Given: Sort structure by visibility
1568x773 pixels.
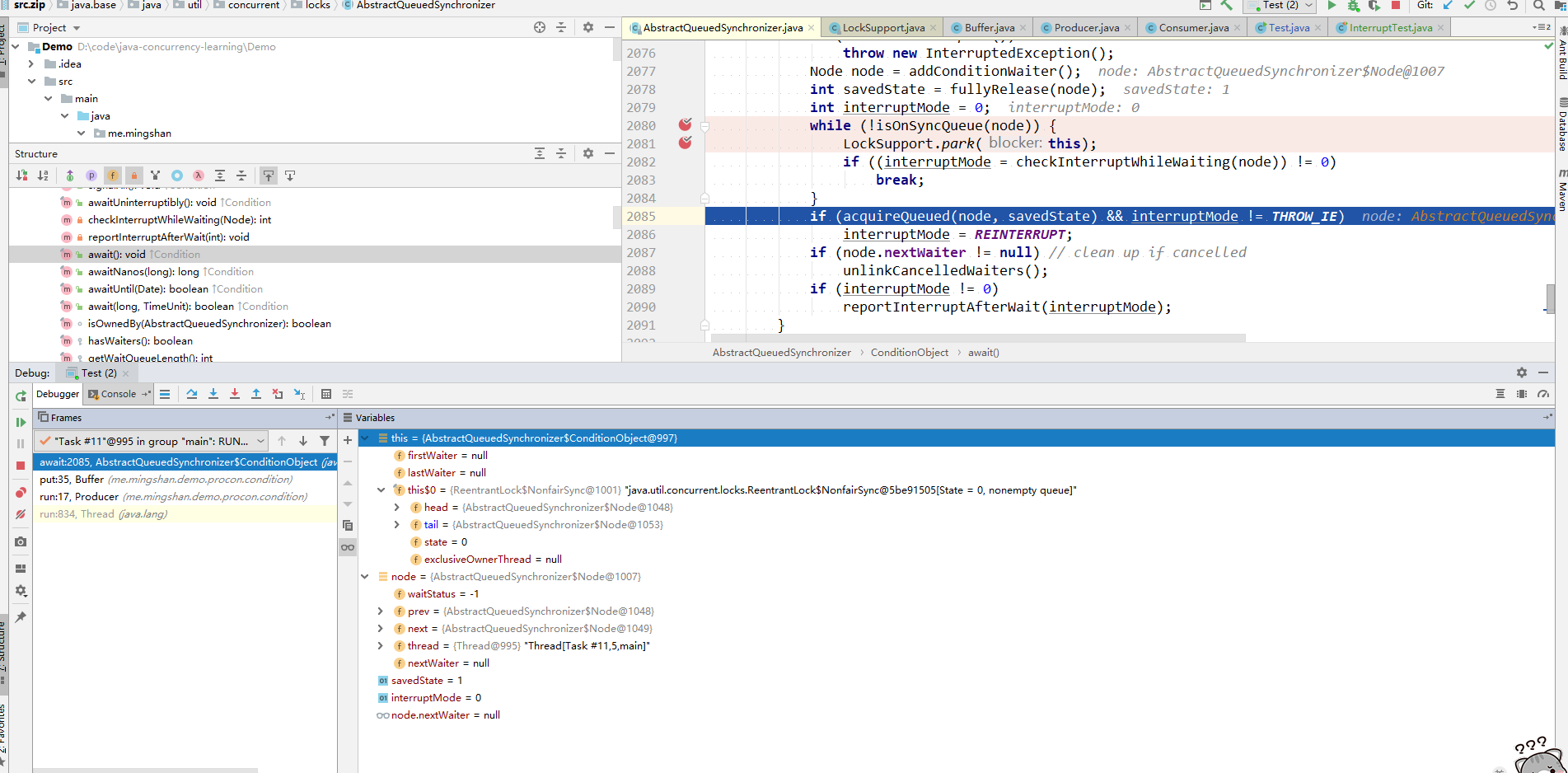Looking at the screenshot, I should (21, 176).
